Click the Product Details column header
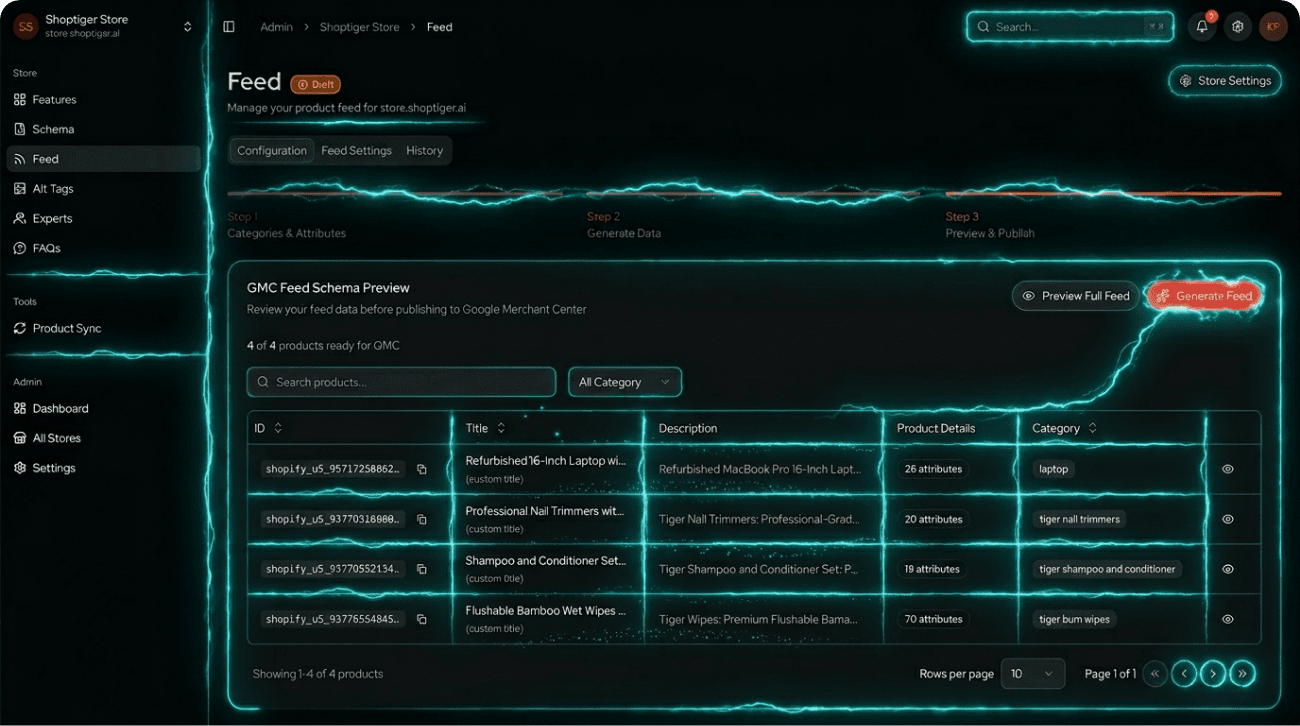1300x726 pixels. (x=936, y=428)
